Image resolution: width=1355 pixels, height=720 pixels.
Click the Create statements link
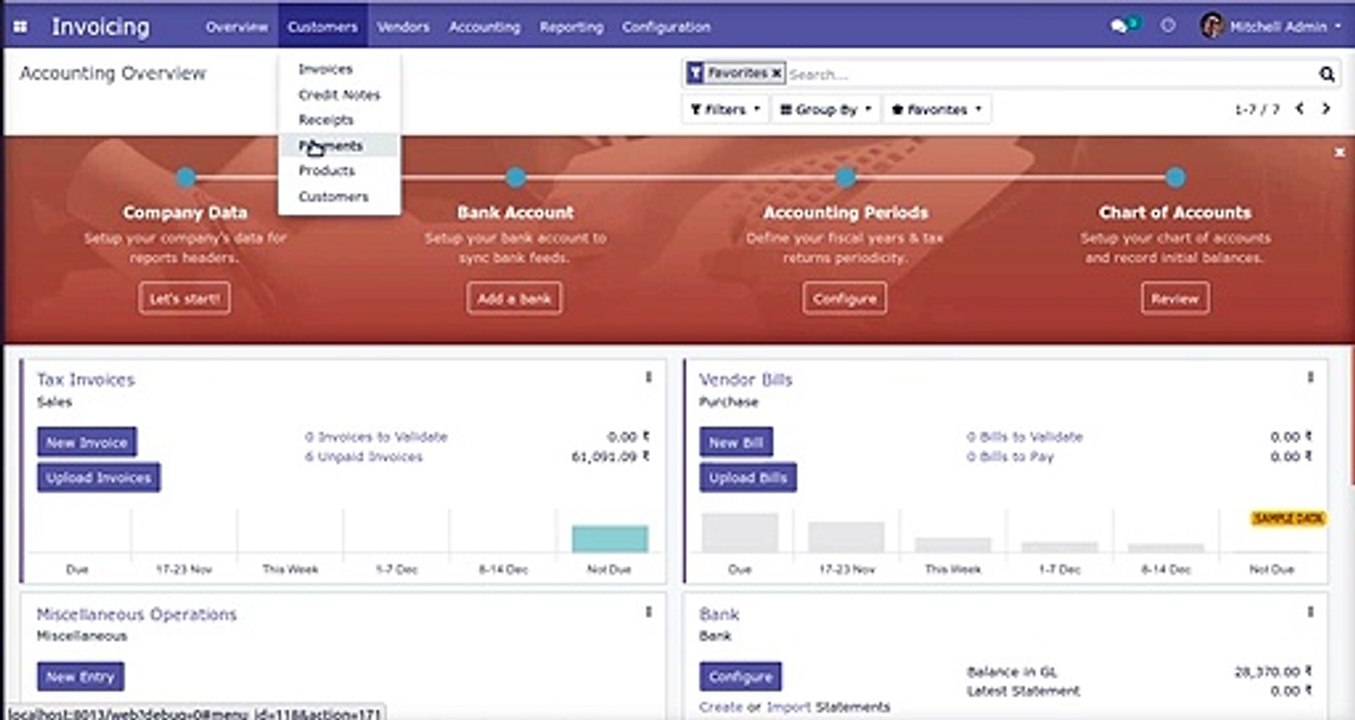(720, 707)
